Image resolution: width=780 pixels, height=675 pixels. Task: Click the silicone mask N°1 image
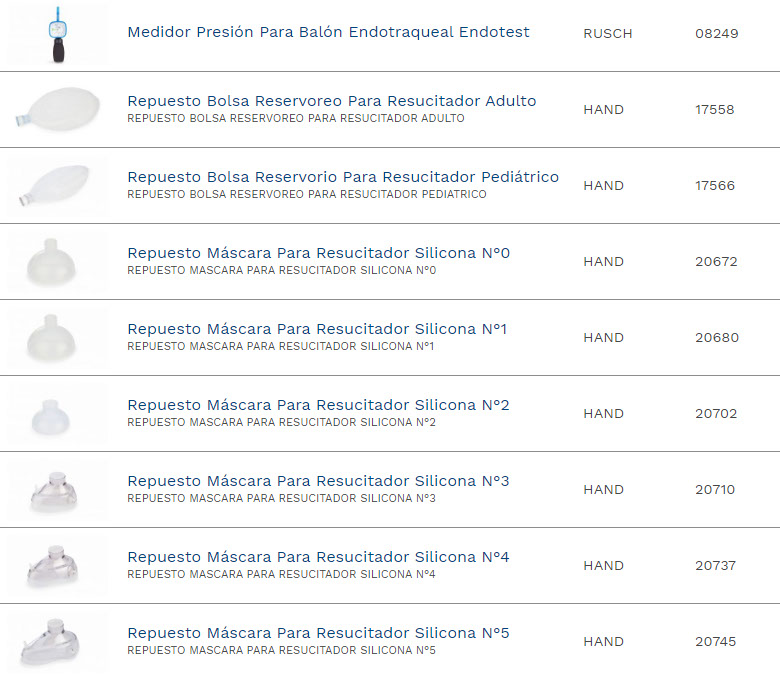(x=56, y=337)
